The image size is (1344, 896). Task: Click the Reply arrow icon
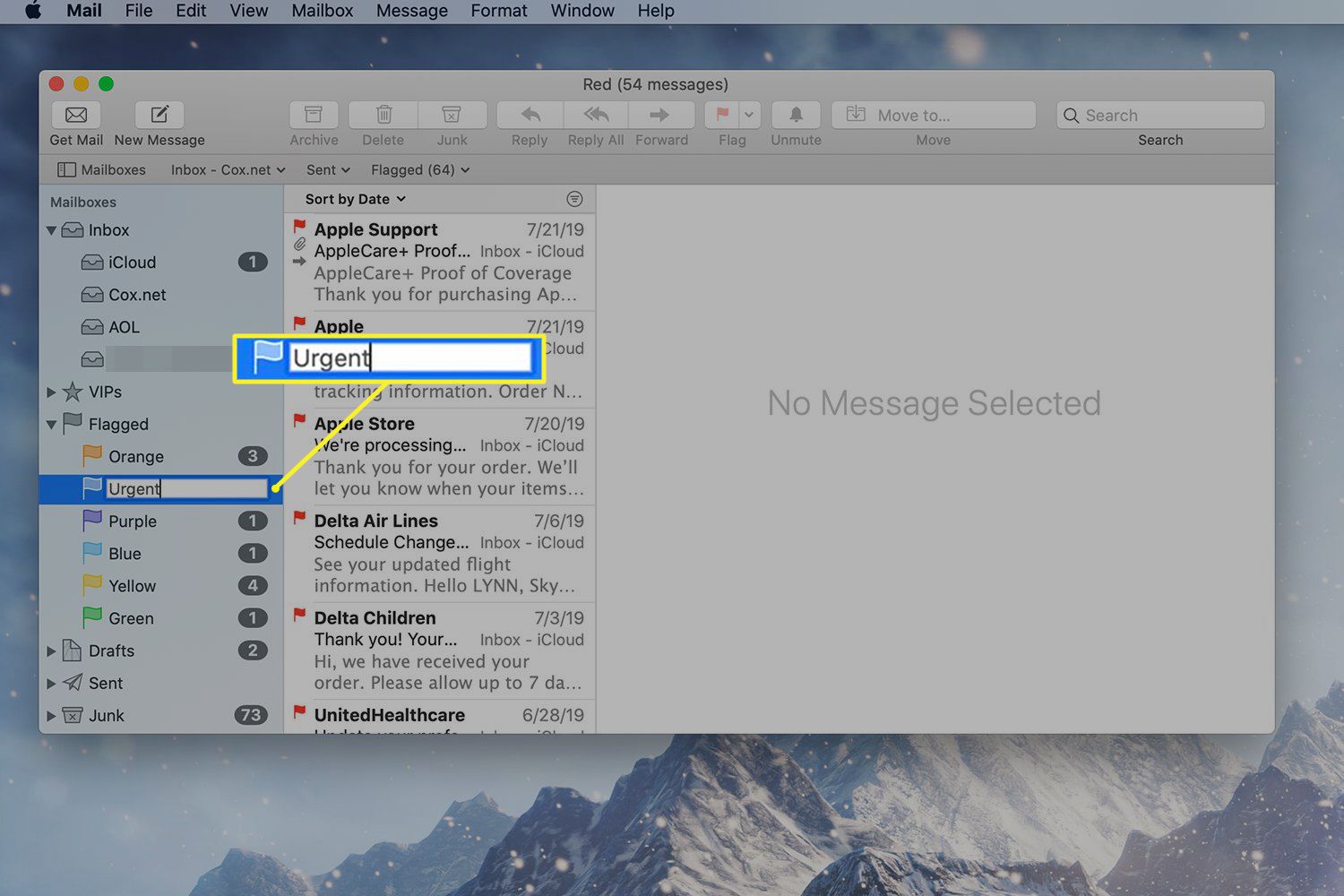(x=530, y=115)
